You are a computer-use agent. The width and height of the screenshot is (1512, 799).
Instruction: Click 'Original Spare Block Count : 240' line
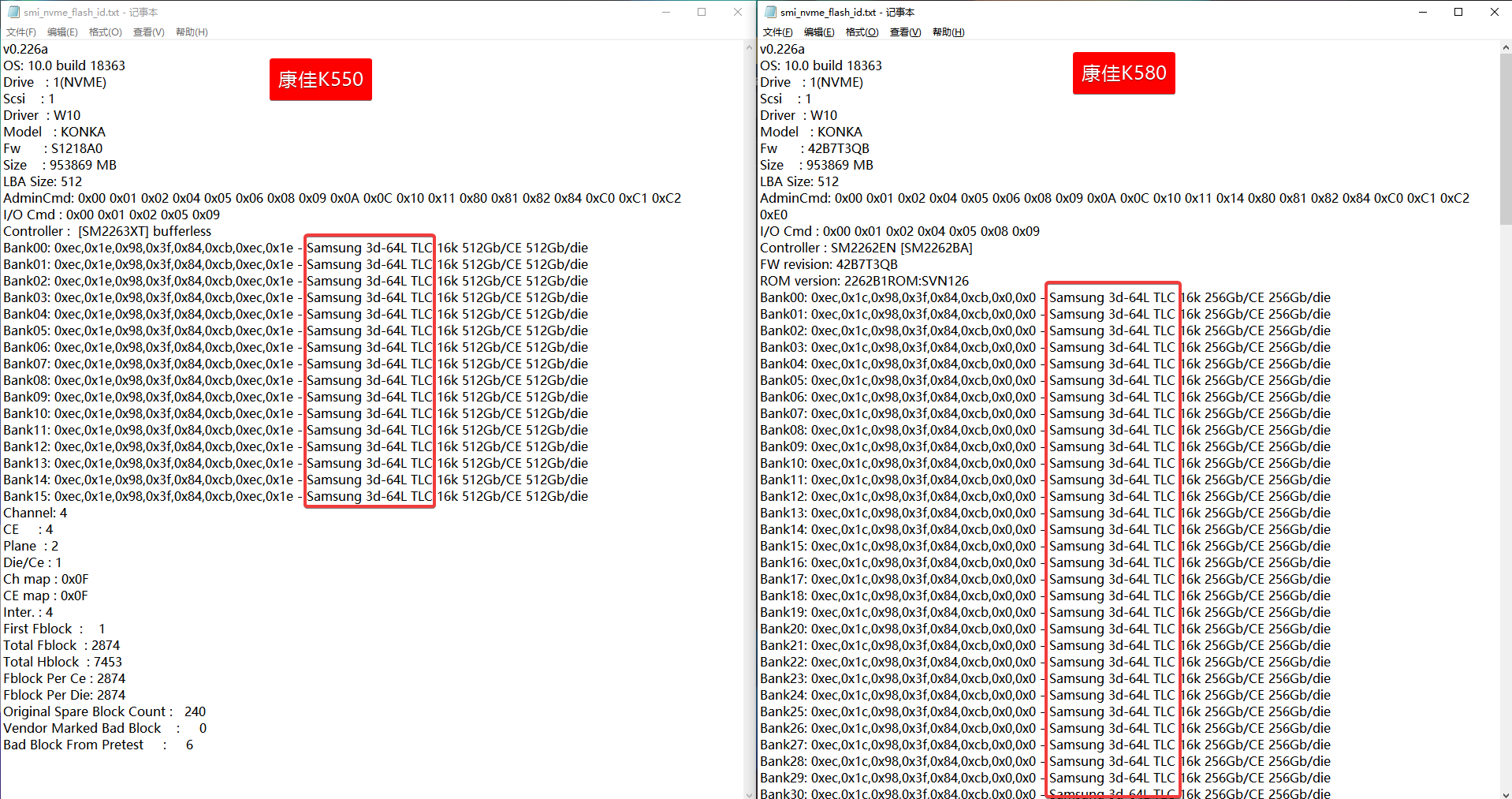pos(105,711)
